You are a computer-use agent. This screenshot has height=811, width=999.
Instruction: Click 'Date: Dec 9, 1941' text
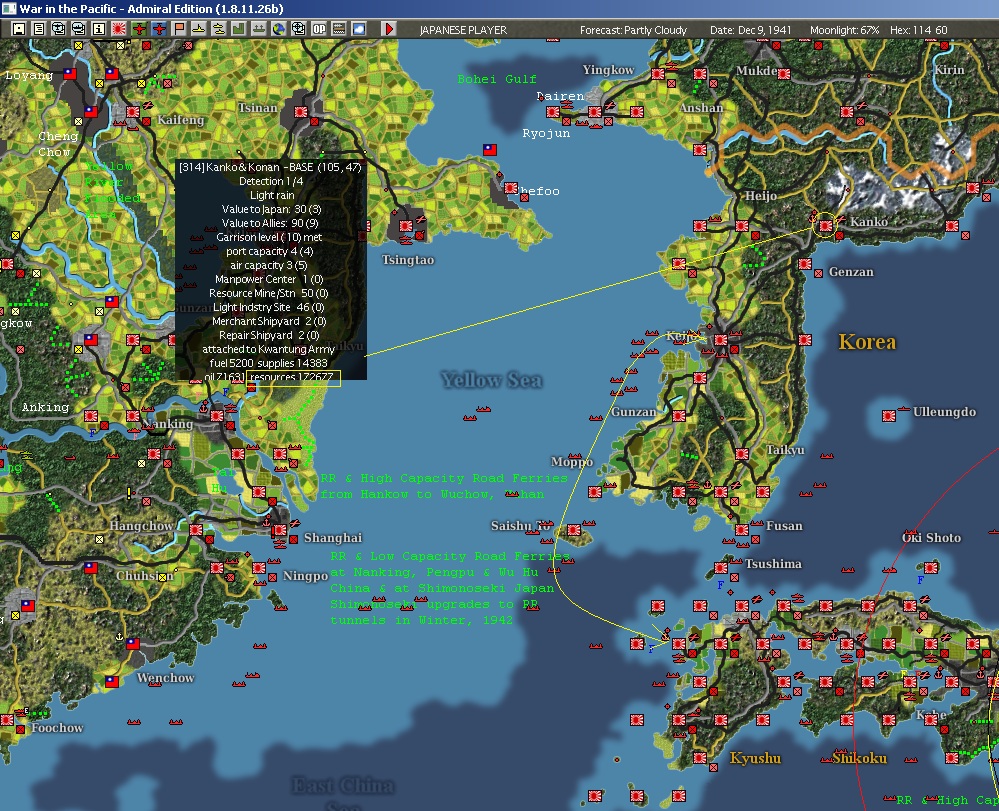click(x=751, y=30)
